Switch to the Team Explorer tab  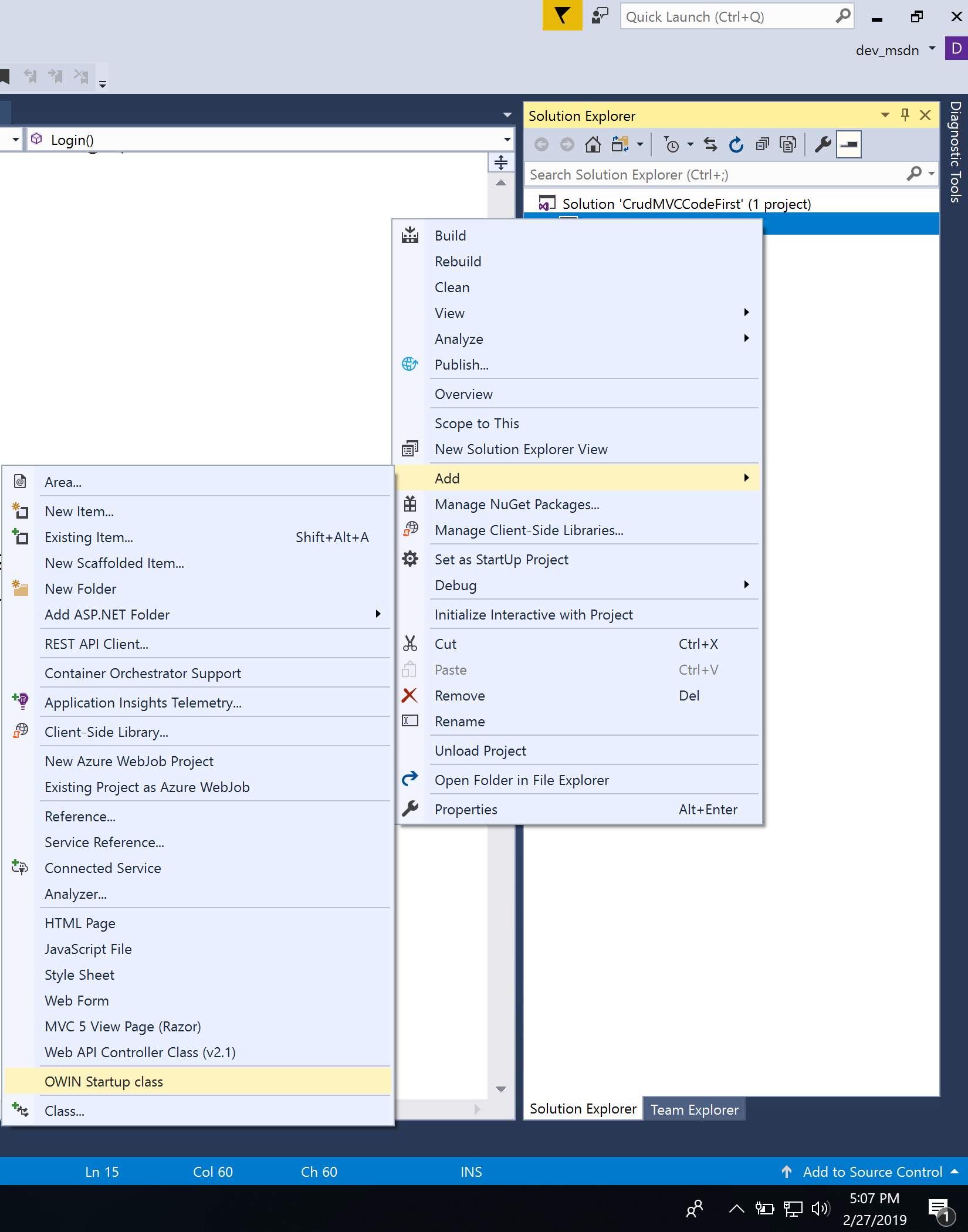click(694, 1109)
